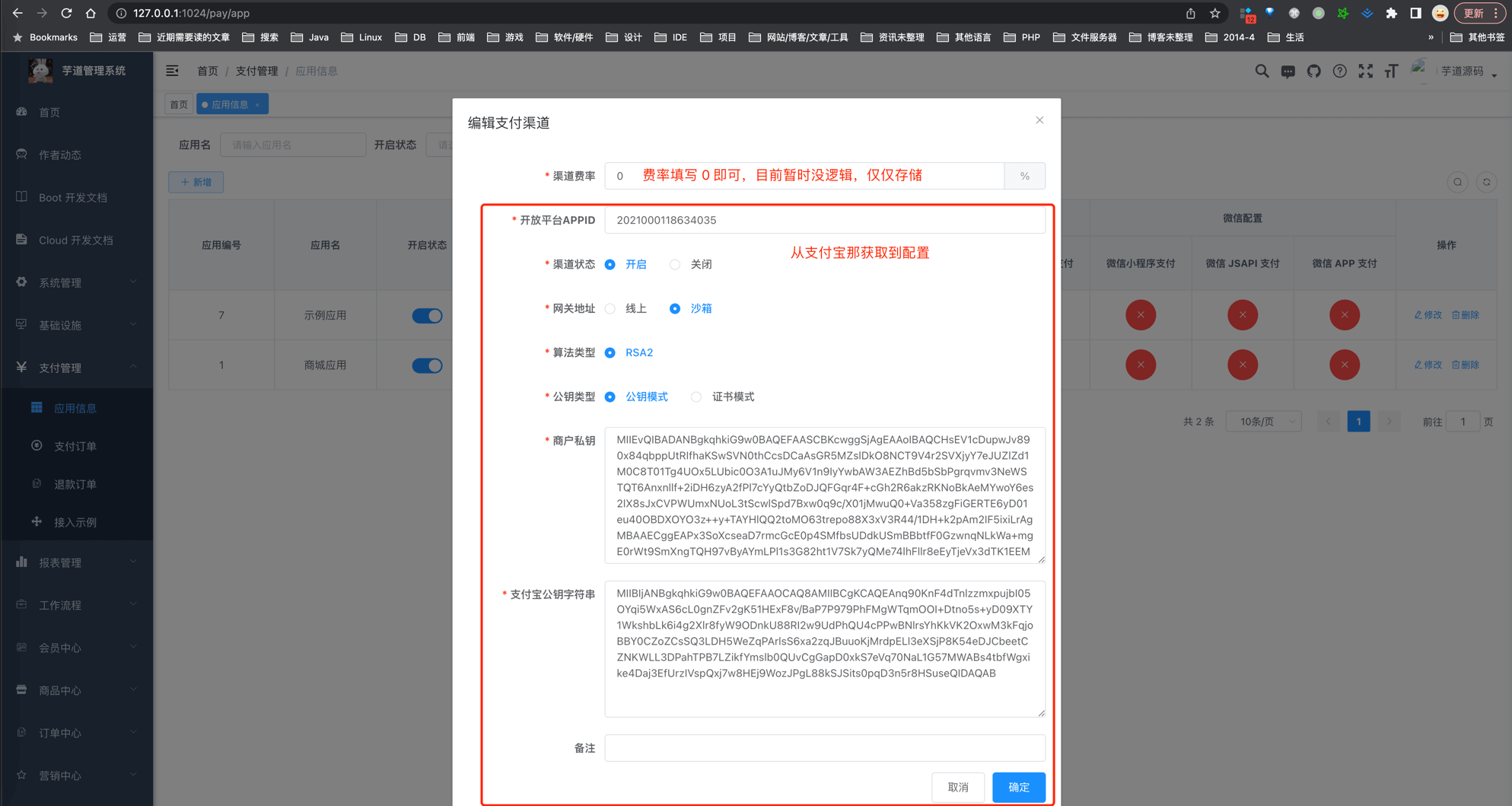Open 支付订单 in the sidebar menu
The width and height of the screenshot is (1512, 806).
point(75,446)
